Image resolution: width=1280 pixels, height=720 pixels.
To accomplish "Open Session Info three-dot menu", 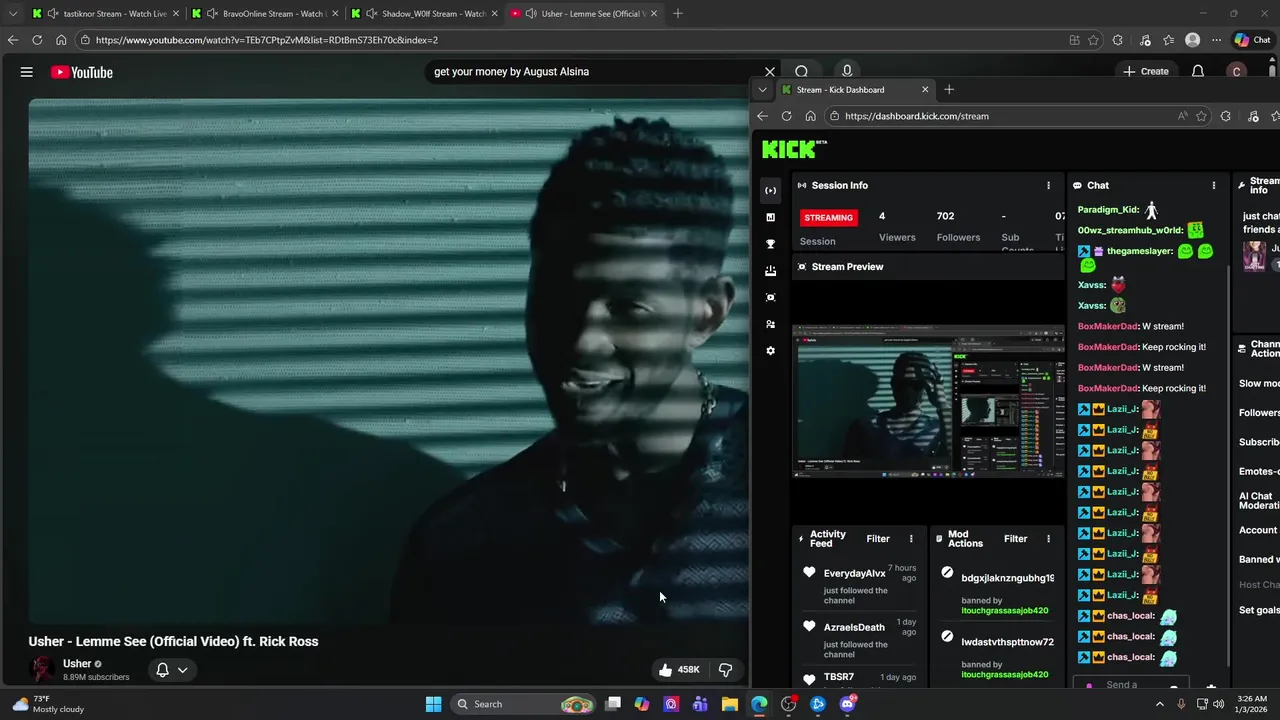I will click(1048, 185).
